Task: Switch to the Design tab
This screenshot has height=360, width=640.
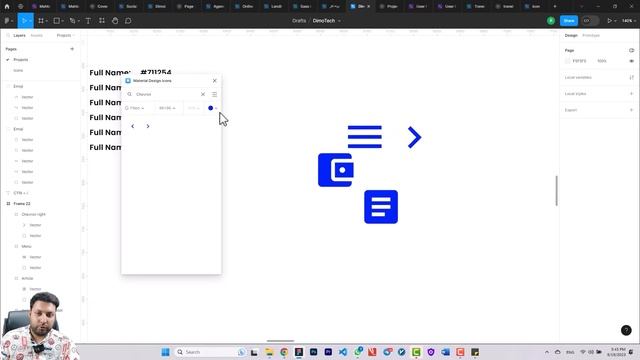Action: (571, 36)
